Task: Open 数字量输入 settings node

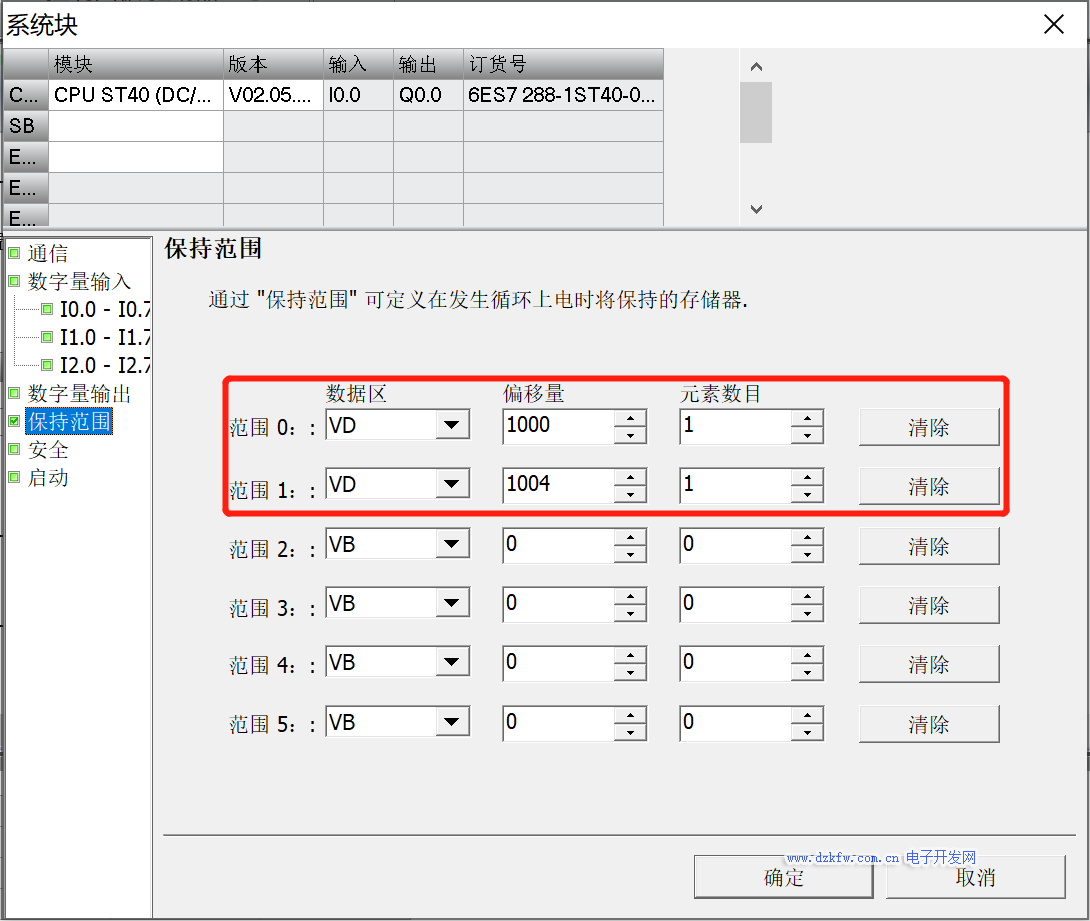Action: click(x=79, y=282)
